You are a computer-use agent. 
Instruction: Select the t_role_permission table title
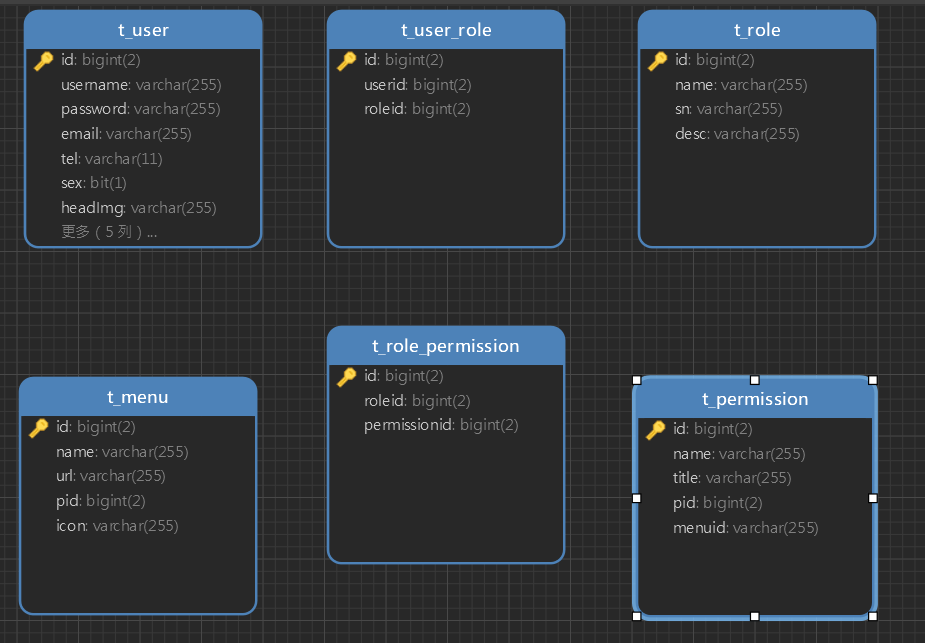[446, 346]
